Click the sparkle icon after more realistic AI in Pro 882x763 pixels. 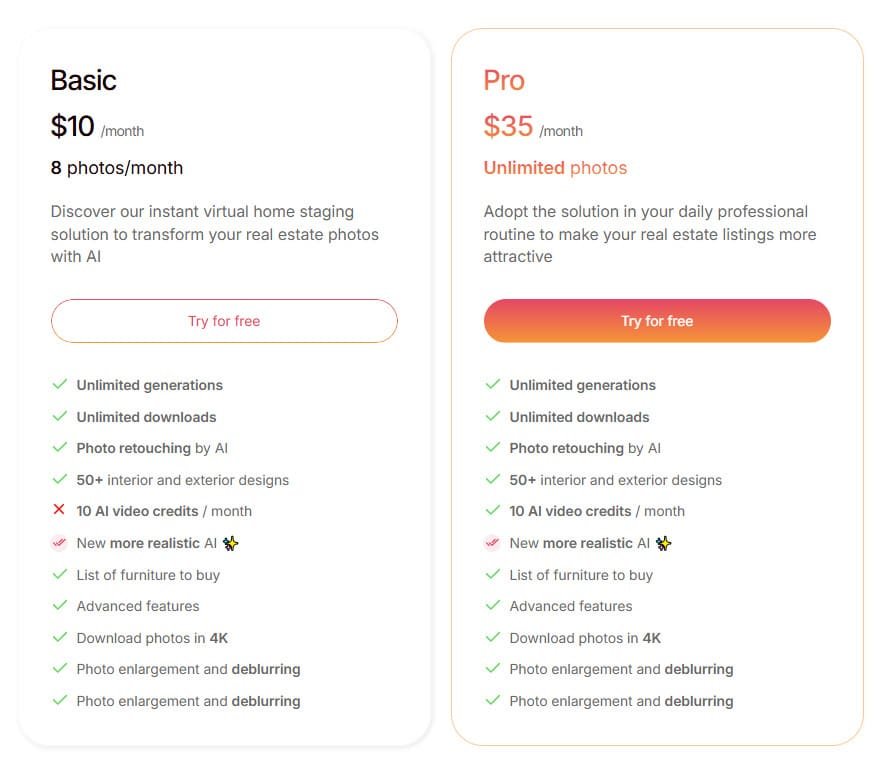click(x=666, y=543)
